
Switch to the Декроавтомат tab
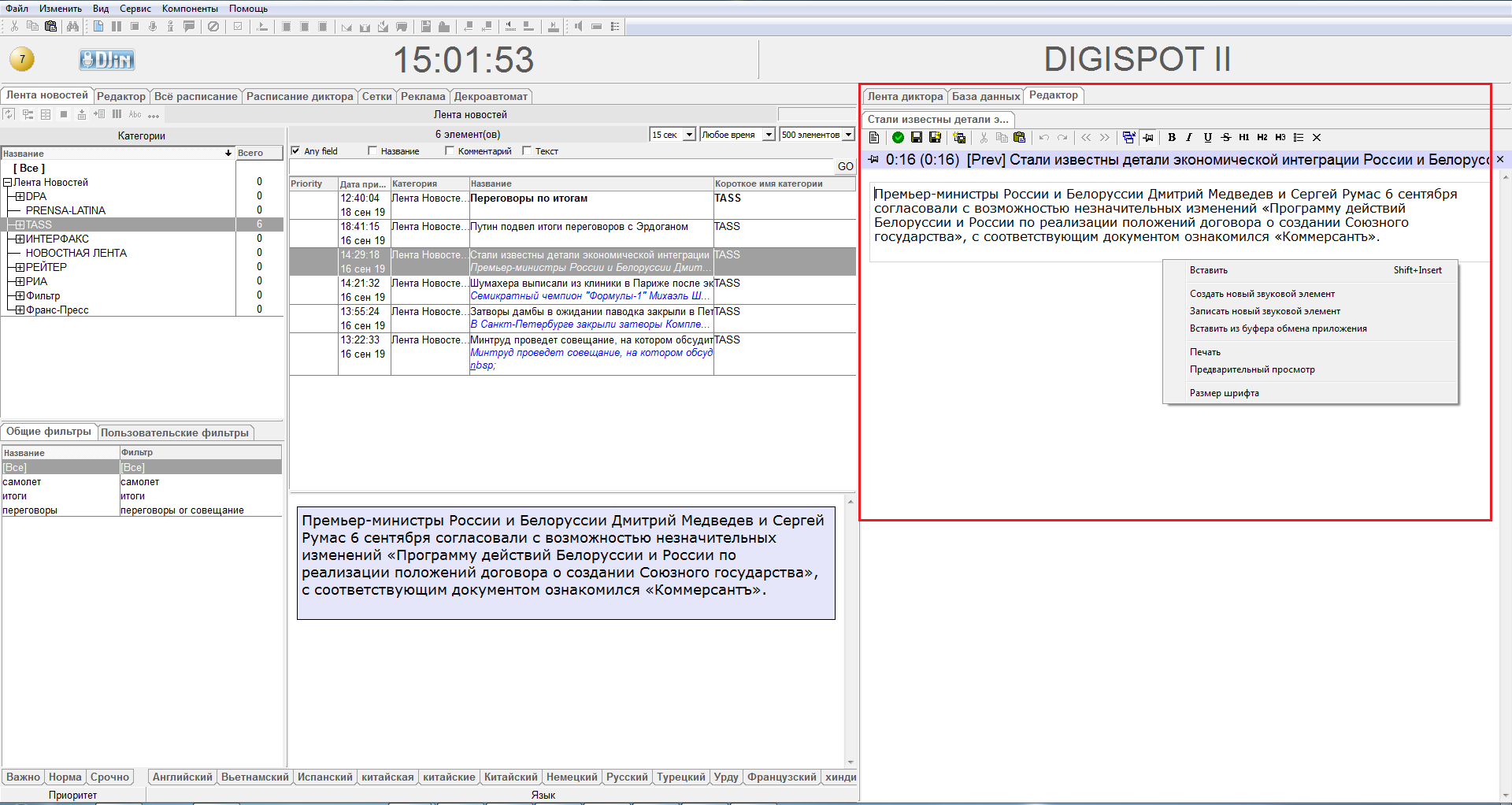[x=491, y=96]
